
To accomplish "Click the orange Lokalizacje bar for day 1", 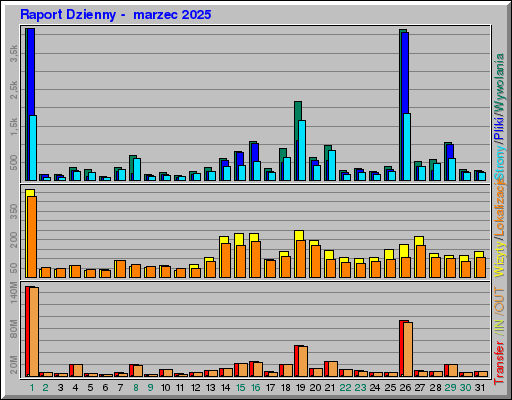I will pos(32,237).
